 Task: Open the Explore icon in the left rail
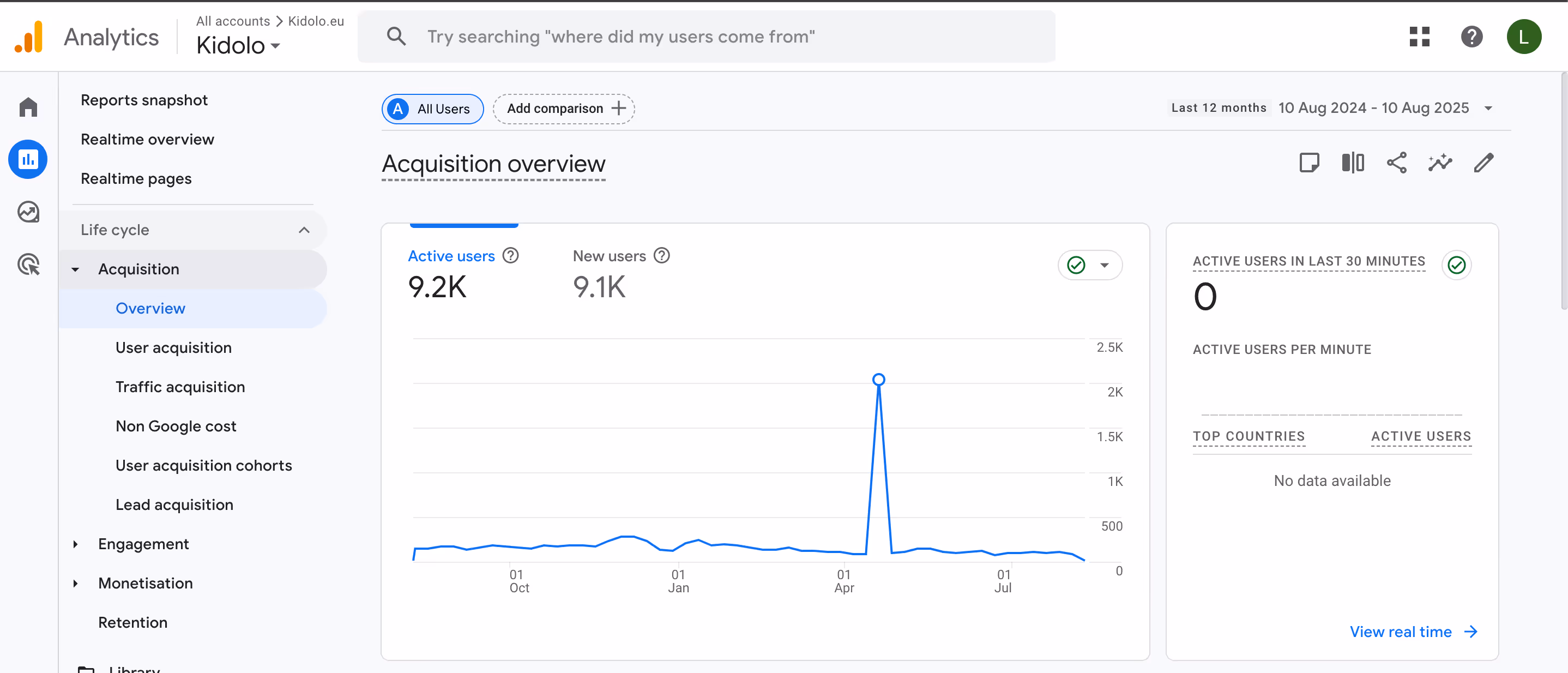(x=28, y=212)
